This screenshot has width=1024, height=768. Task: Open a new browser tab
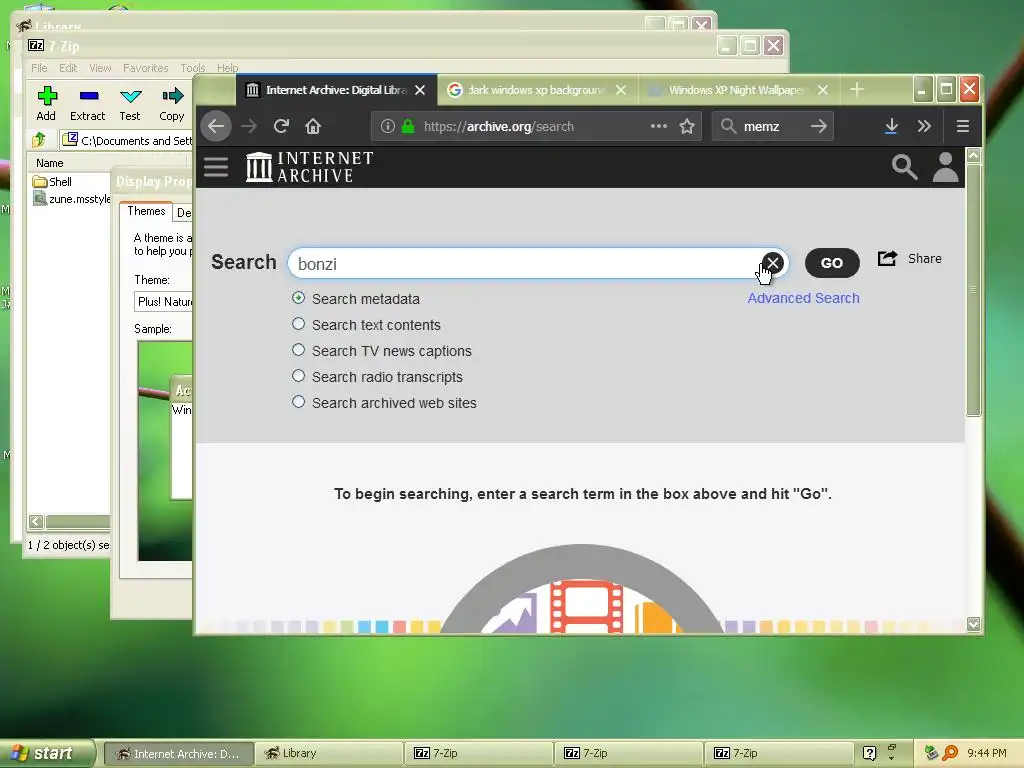857,89
